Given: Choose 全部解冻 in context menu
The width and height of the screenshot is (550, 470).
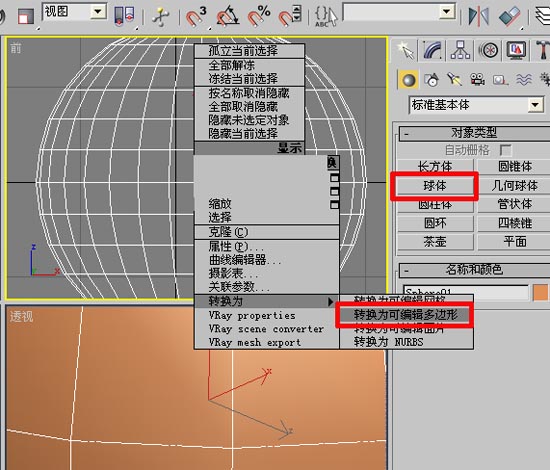Looking at the screenshot, I should click(249, 66).
